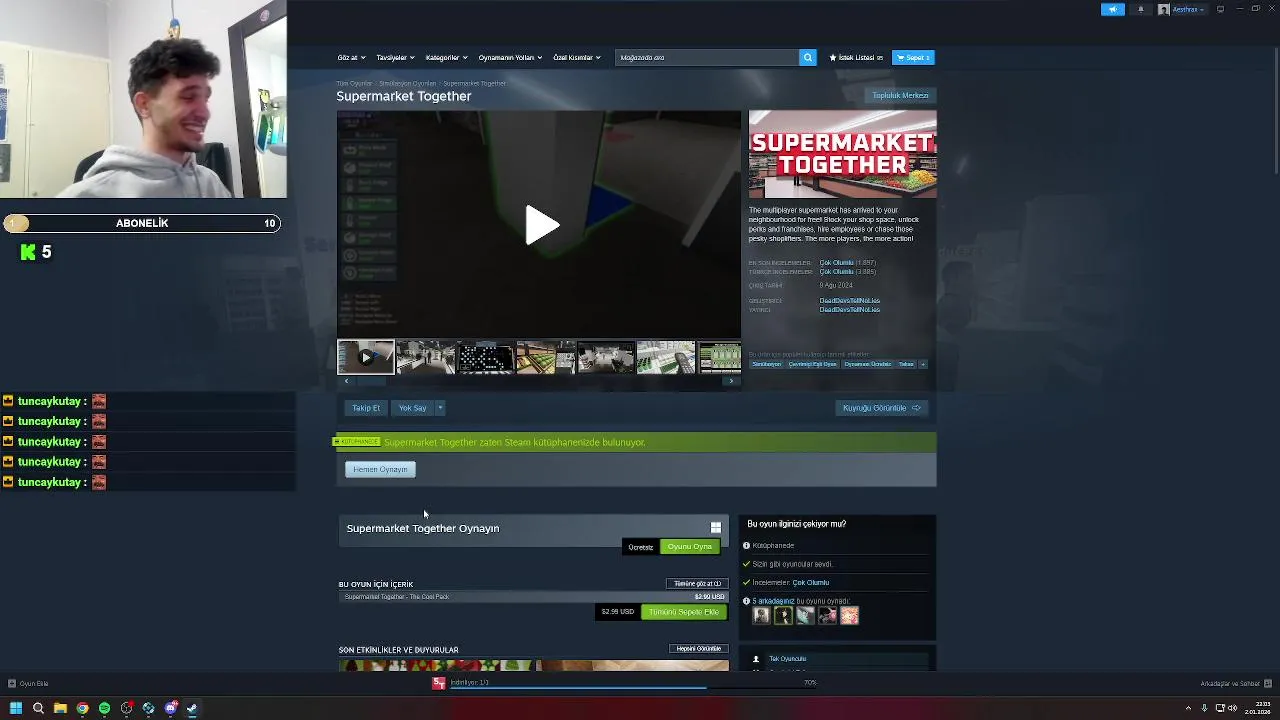Click the plus icon to add tags
Screen dimensions: 1280x720
[923, 364]
